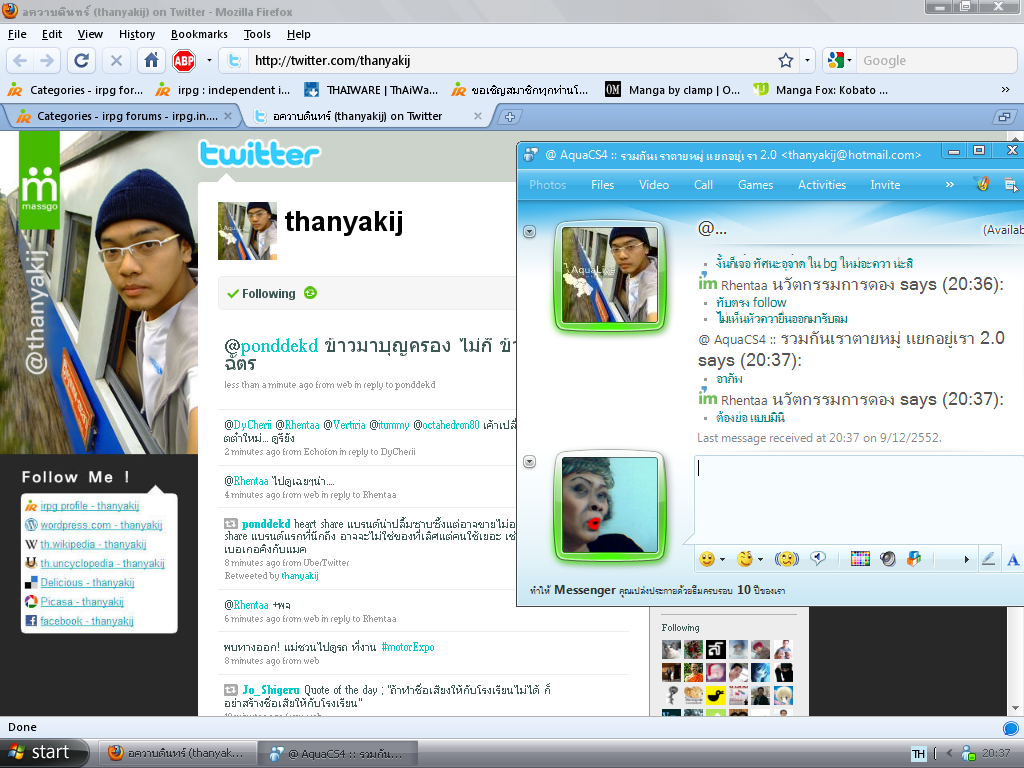This screenshot has height=768, width=1024.
Task: Switch to the irpg forums tab
Action: 124,116
